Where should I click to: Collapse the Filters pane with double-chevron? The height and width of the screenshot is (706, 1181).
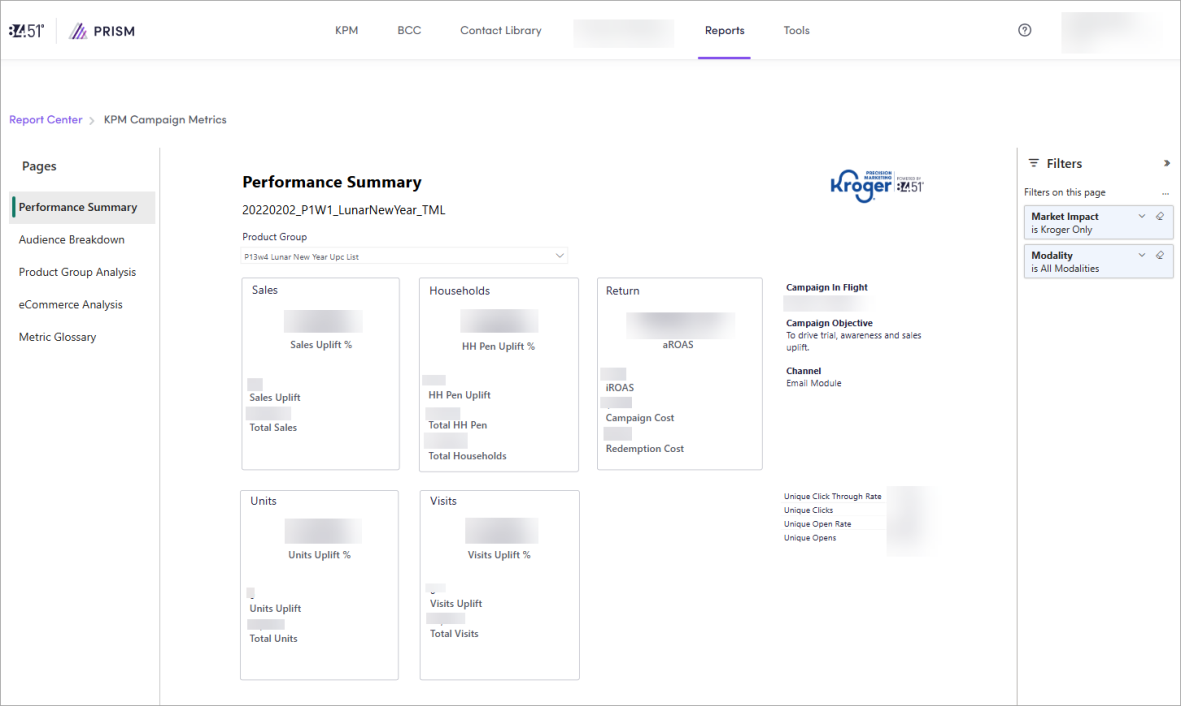1166,163
